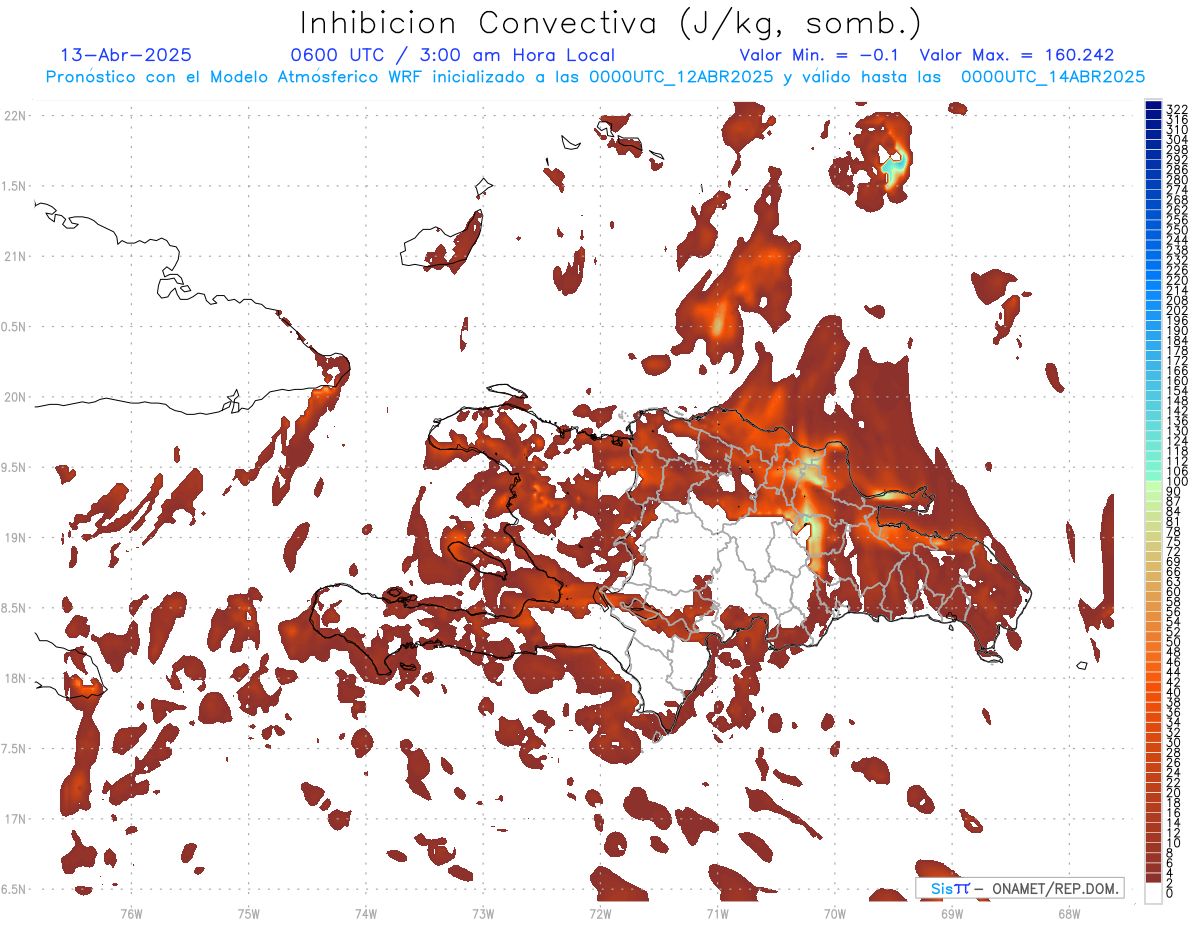Click the 'Inhibicion Convectiva (J/kg, somb.)' title
Screen dimensions: 1200x927
[x=611, y=23]
